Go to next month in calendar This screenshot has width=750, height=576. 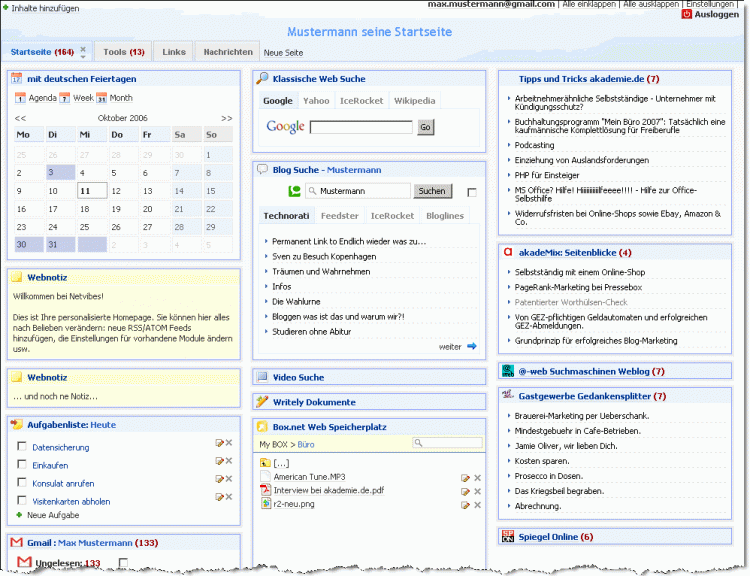[226, 118]
